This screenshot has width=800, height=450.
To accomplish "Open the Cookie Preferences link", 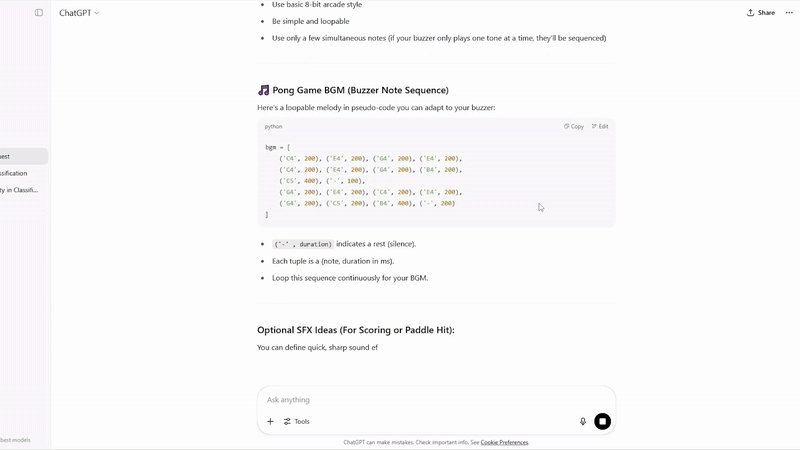I will click(x=504, y=442).
